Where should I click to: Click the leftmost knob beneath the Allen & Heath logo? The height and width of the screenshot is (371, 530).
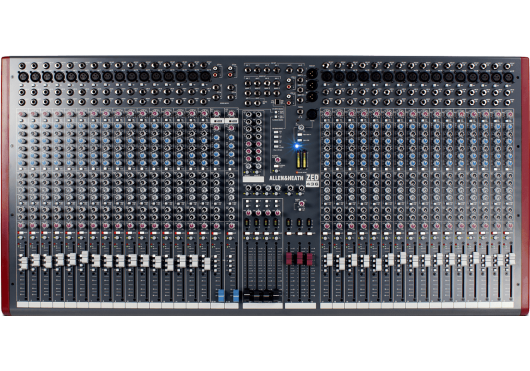[248, 188]
